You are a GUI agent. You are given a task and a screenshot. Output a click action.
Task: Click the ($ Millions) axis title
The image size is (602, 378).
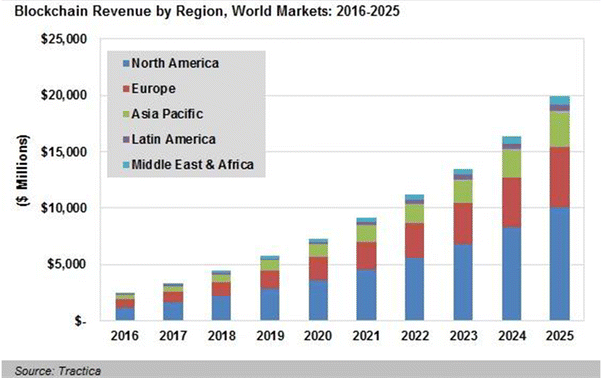23,171
